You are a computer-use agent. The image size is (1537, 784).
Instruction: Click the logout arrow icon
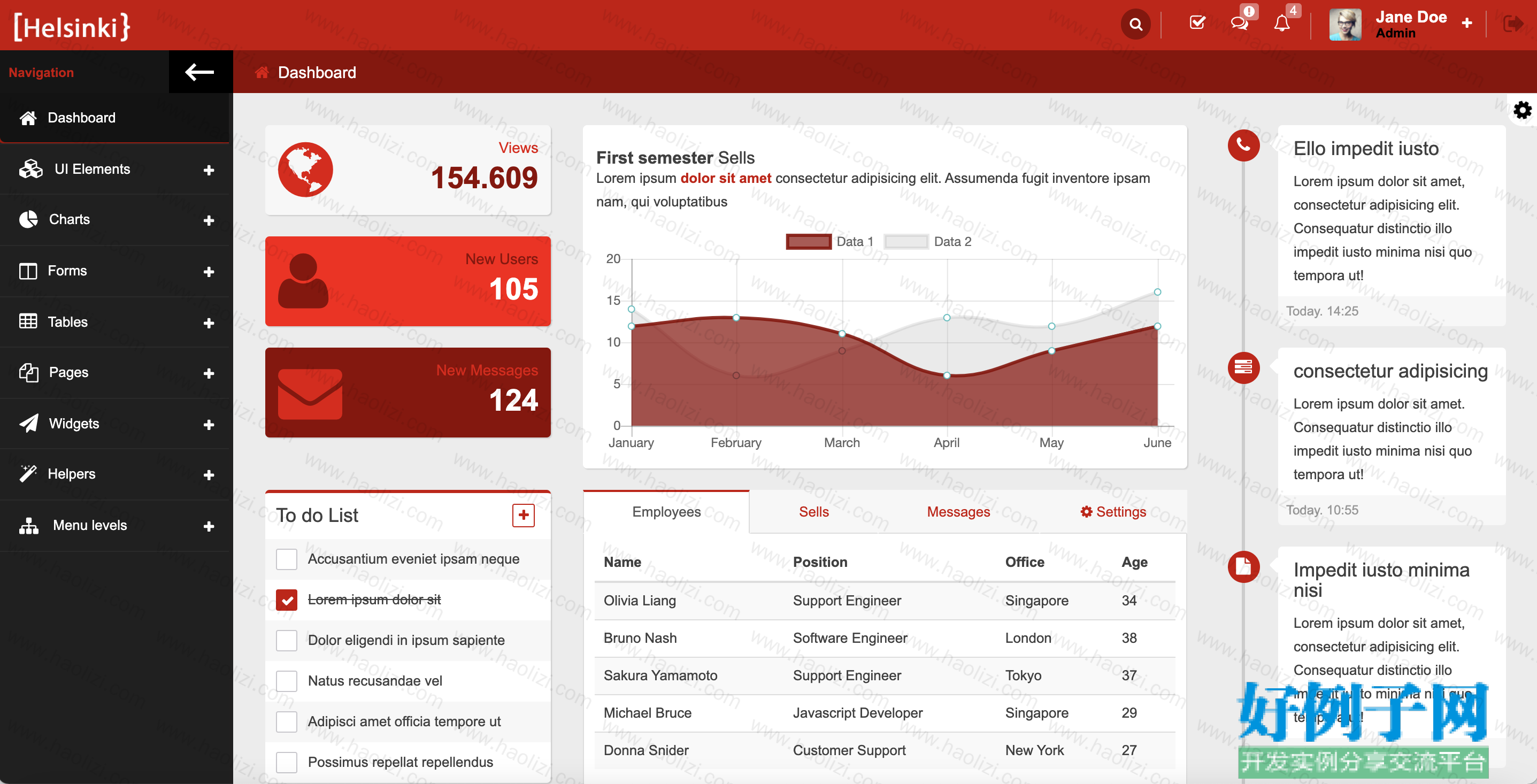coord(1513,24)
